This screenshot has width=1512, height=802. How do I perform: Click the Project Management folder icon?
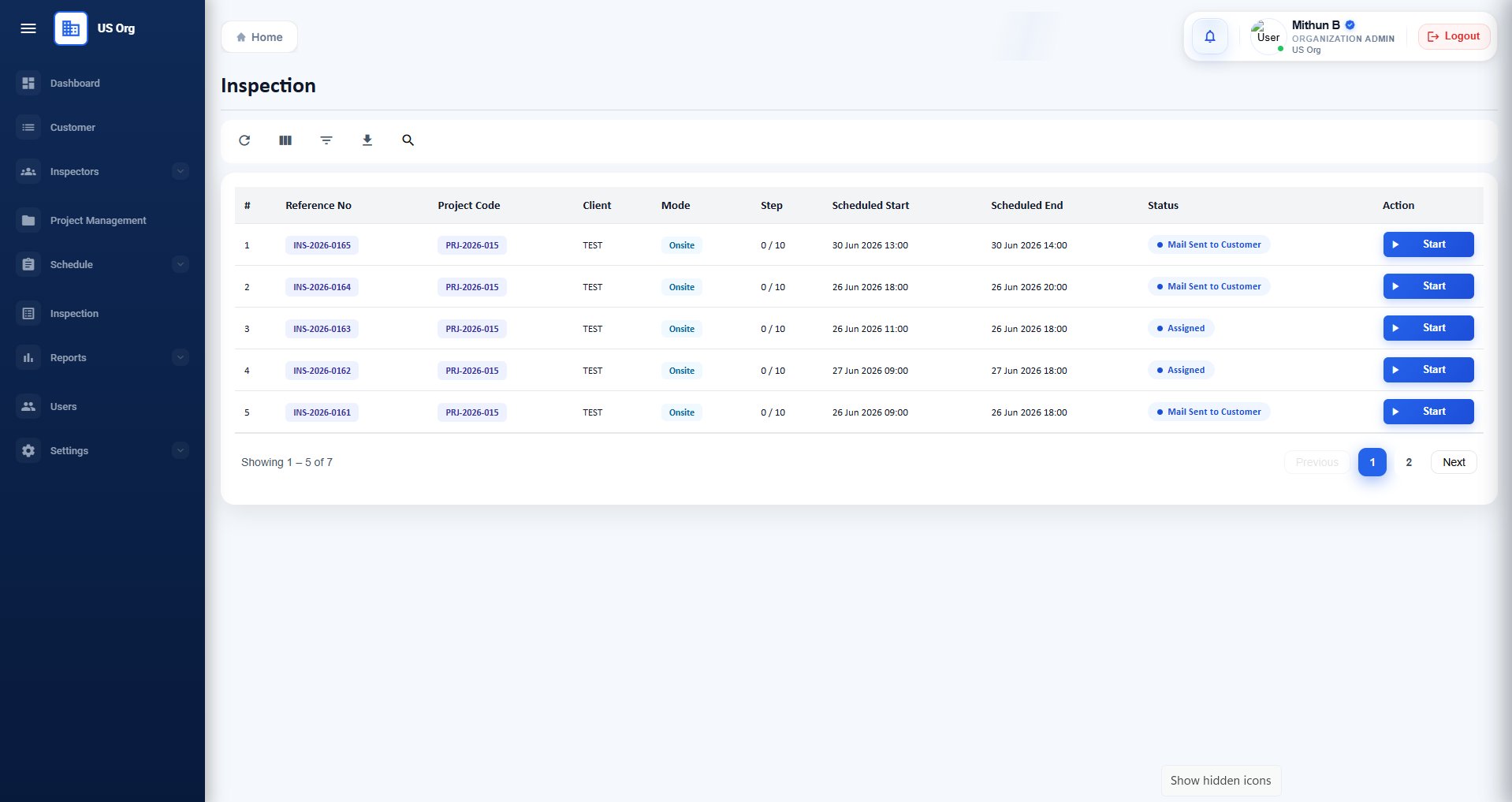tap(28, 220)
